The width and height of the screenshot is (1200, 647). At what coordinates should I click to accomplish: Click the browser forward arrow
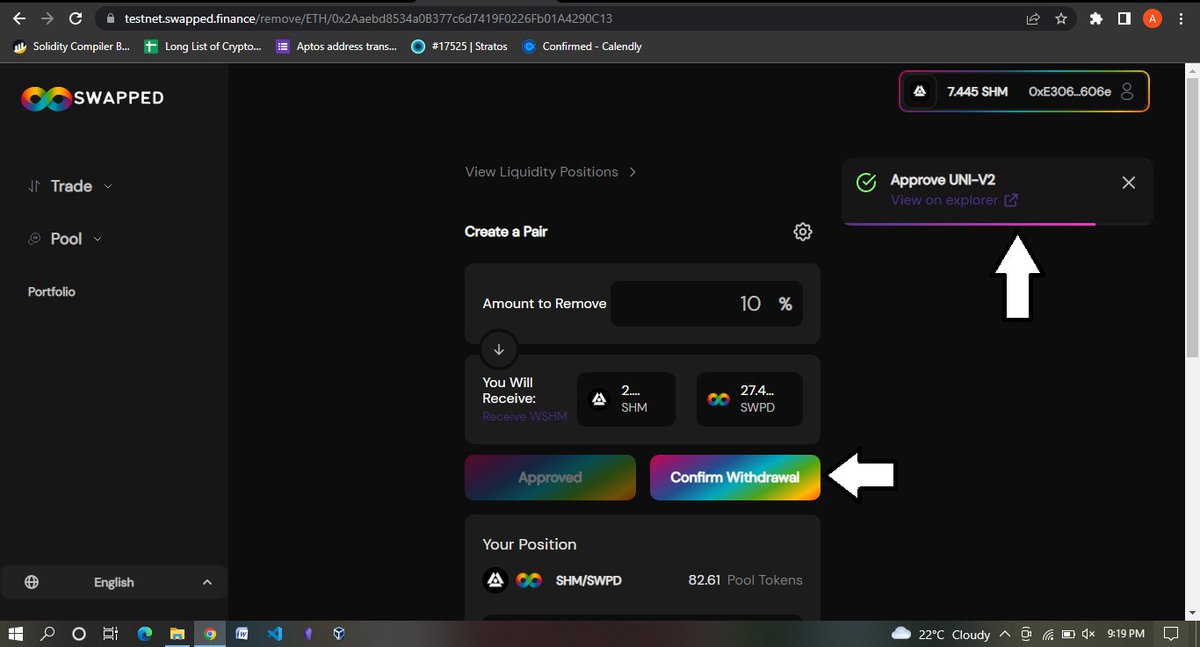click(48, 18)
